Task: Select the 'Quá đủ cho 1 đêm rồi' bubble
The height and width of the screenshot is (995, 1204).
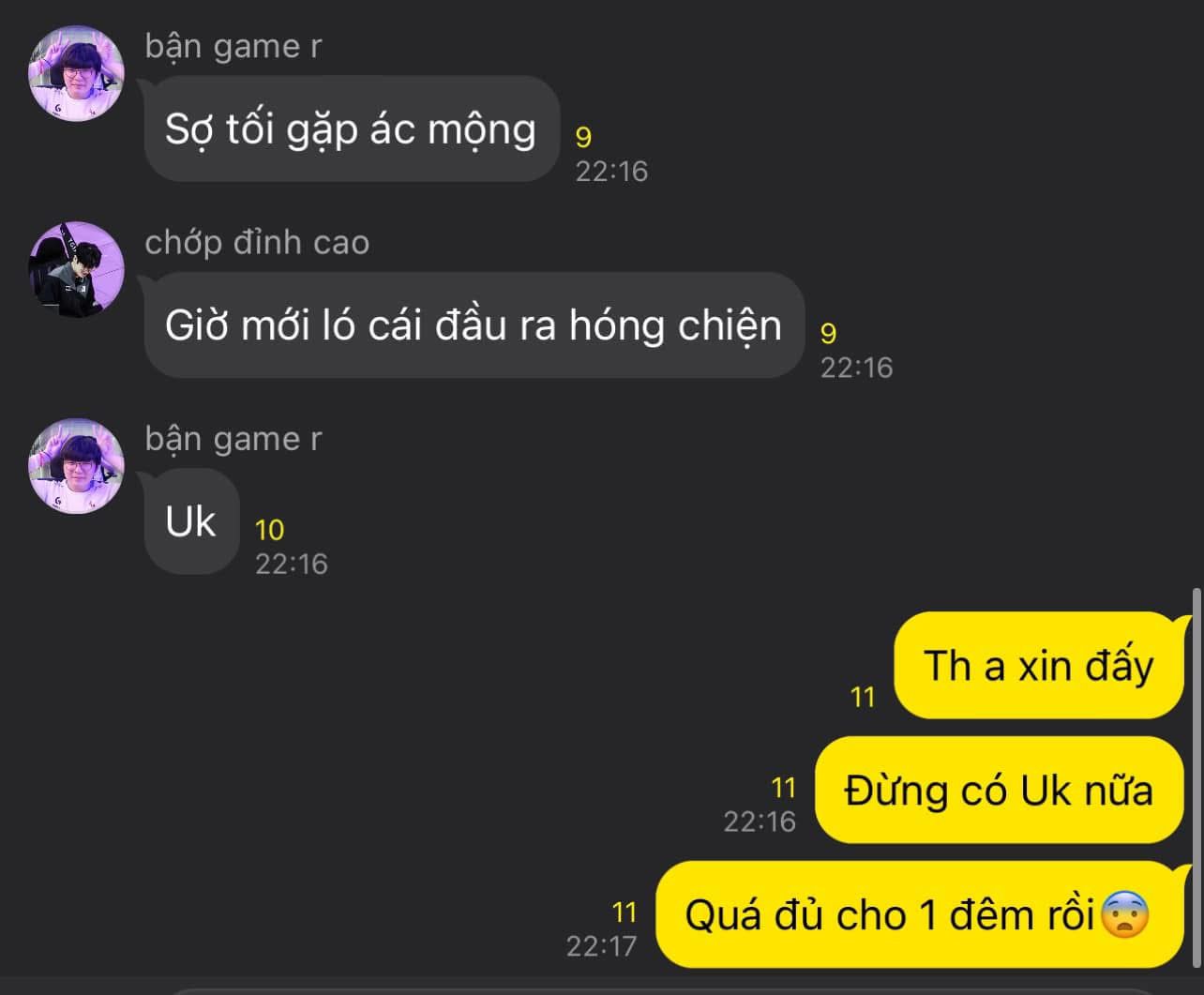Action: point(920,914)
